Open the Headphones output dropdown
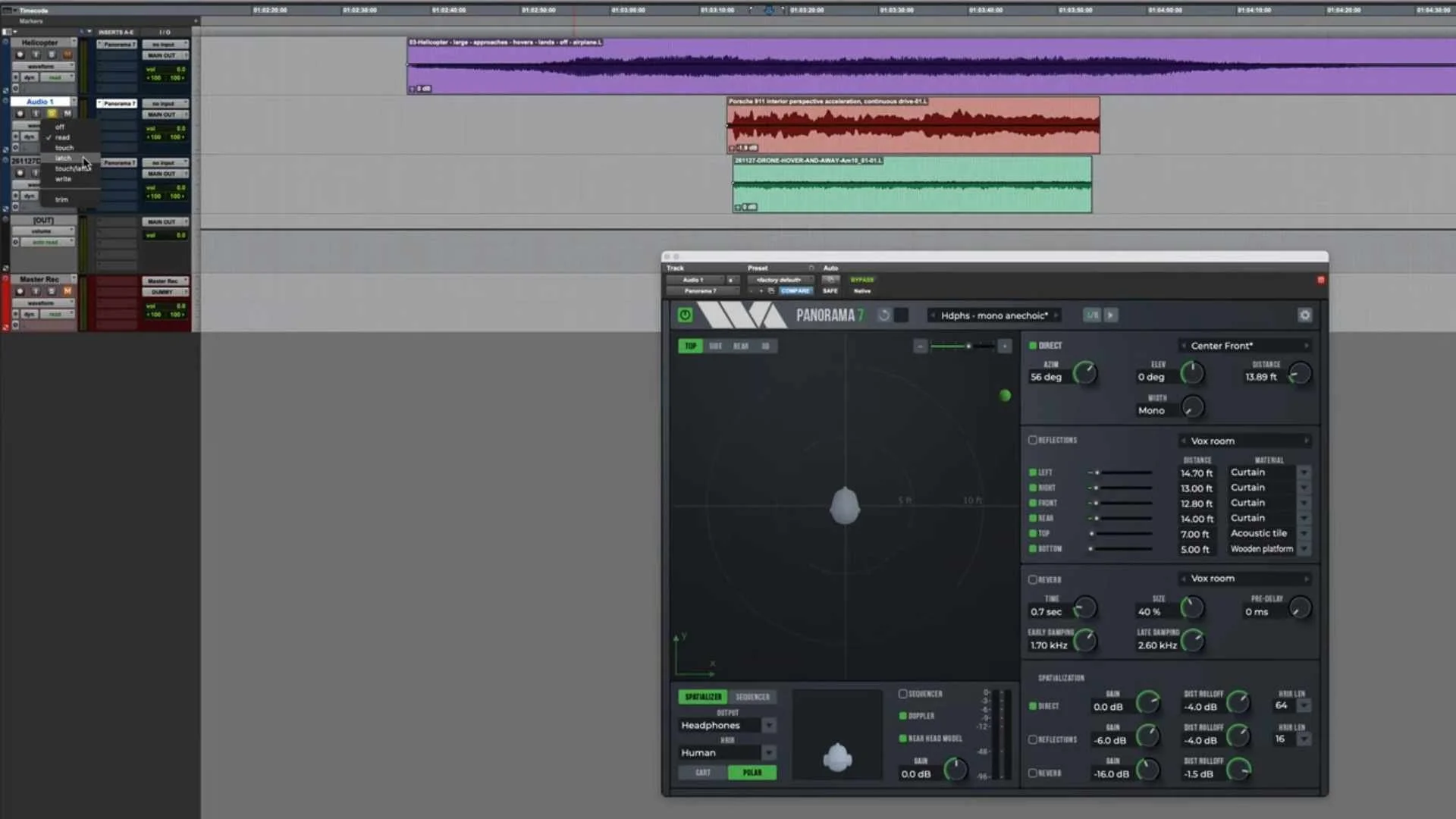Viewport: 1456px width, 819px height. pyautogui.click(x=768, y=726)
